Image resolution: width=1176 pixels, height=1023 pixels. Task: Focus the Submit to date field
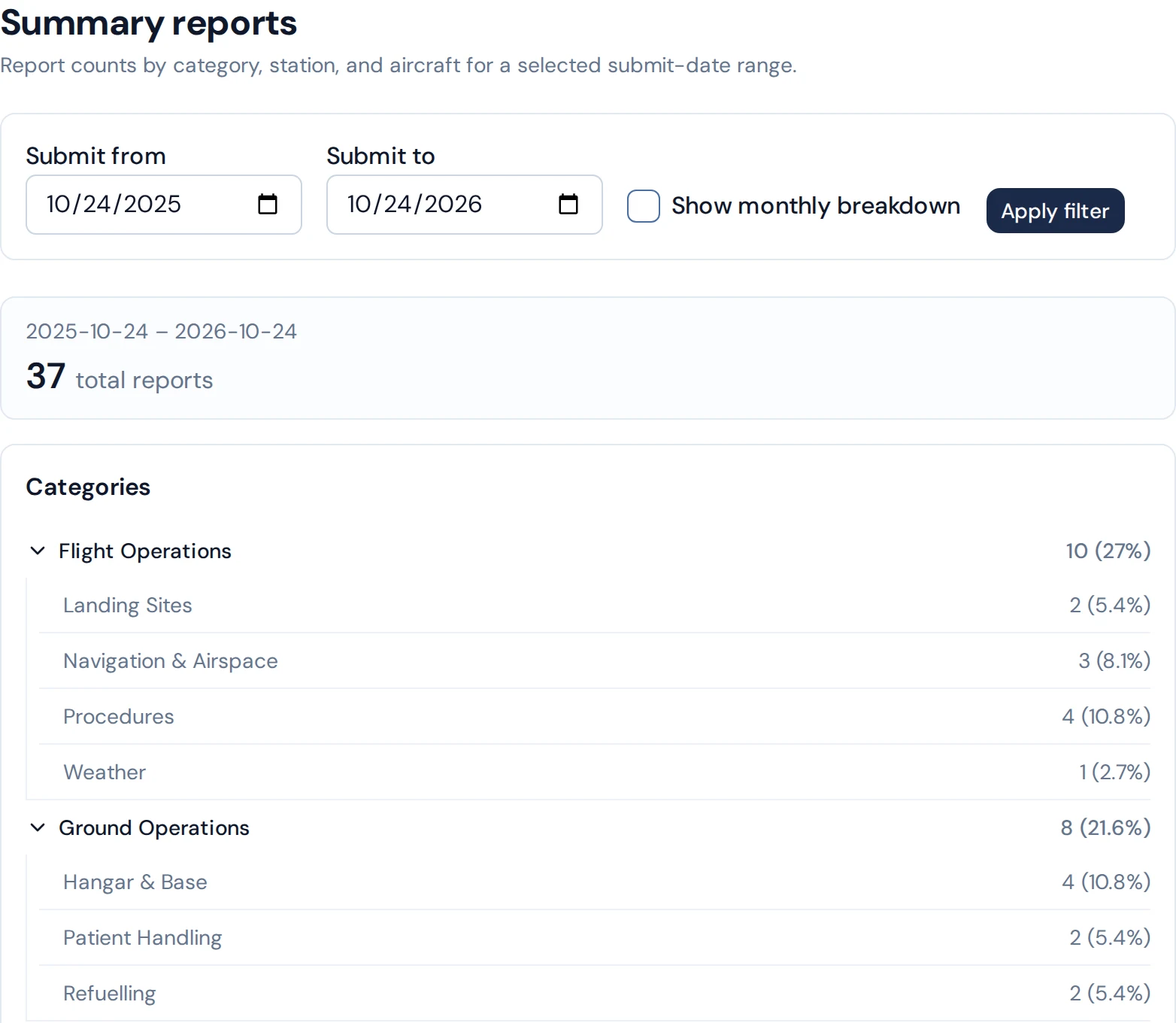(465, 205)
